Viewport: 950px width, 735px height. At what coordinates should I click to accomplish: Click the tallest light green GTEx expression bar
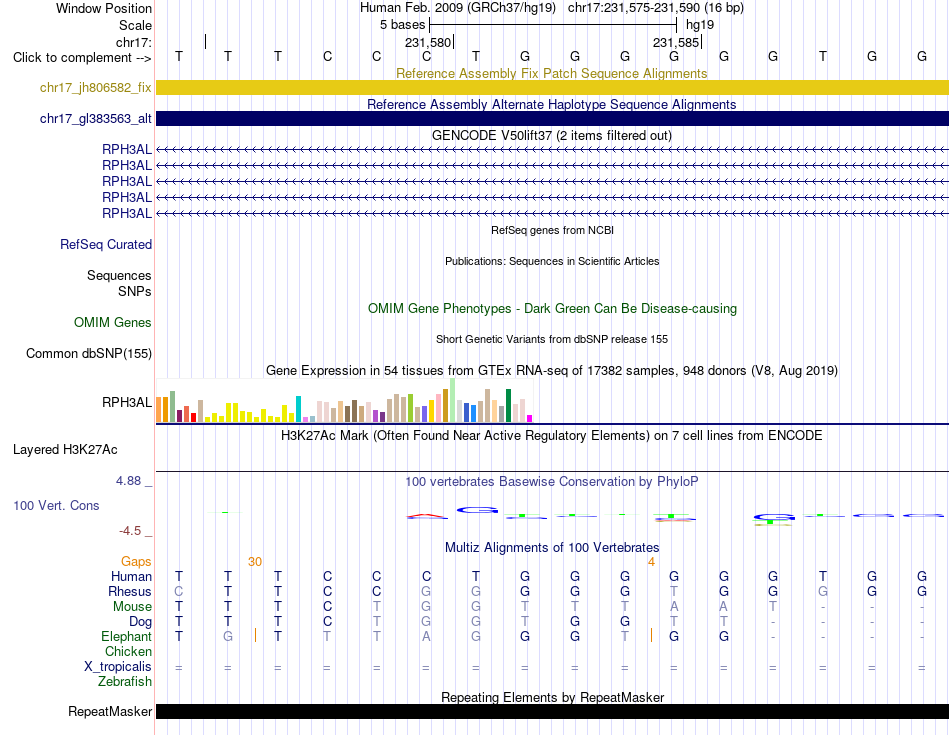pyautogui.click(x=453, y=400)
